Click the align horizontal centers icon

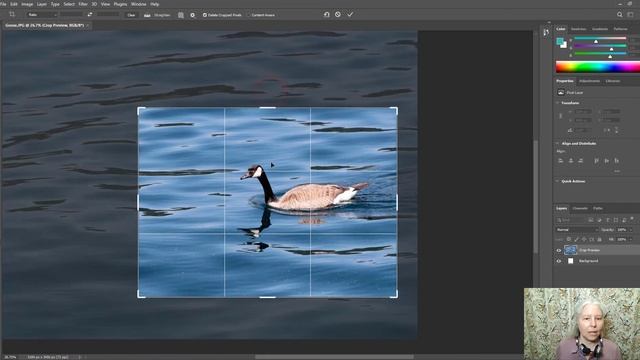[x=571, y=161]
